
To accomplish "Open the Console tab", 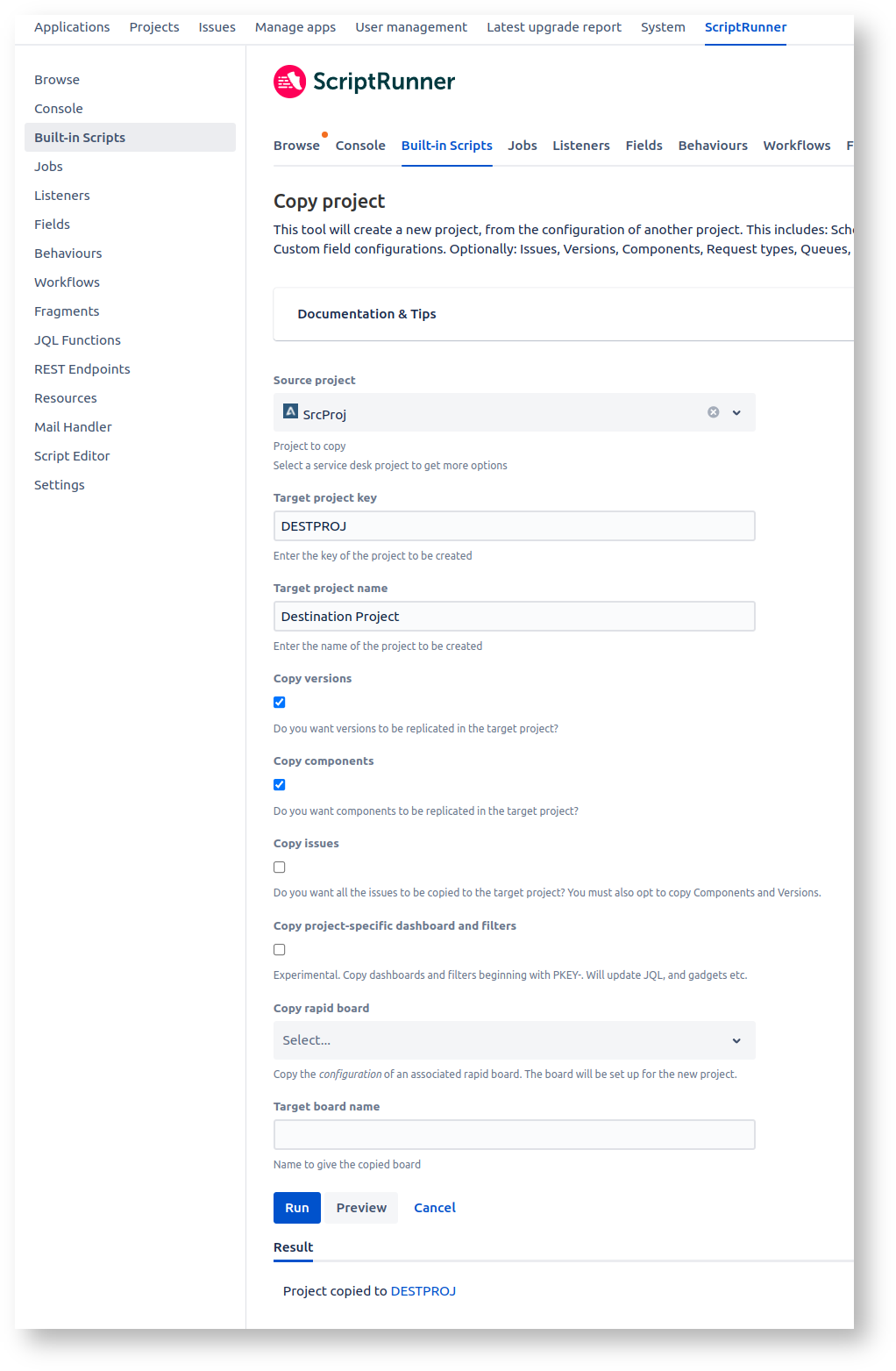I will coord(360,146).
